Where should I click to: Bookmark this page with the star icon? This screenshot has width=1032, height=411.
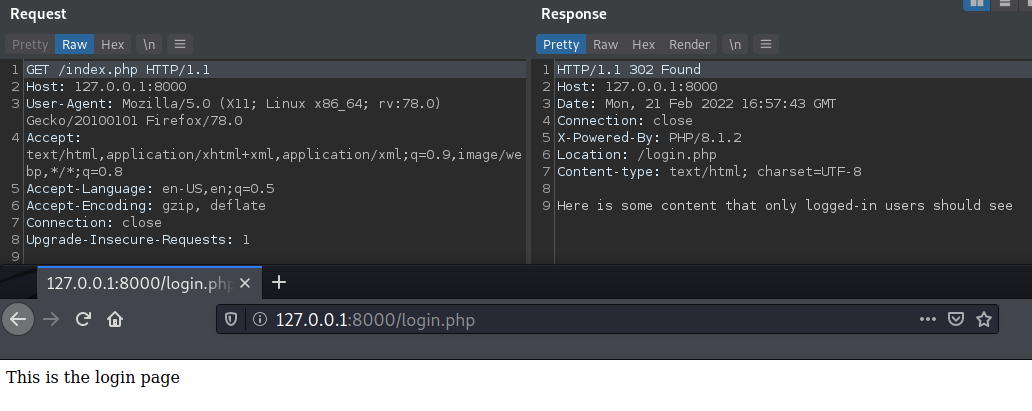983,320
